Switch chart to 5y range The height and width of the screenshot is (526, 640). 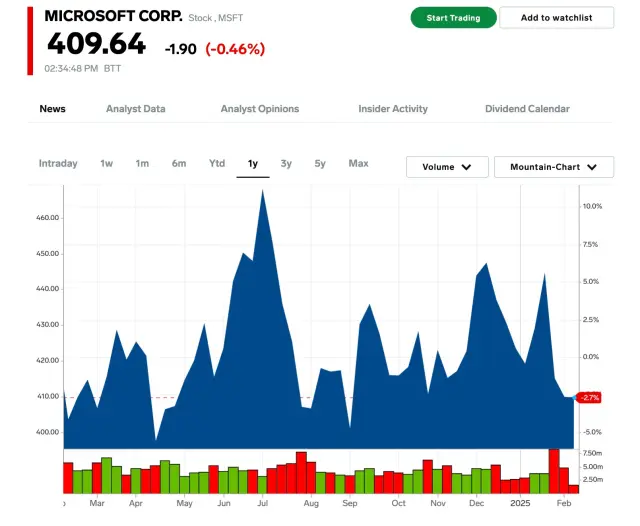(x=320, y=164)
